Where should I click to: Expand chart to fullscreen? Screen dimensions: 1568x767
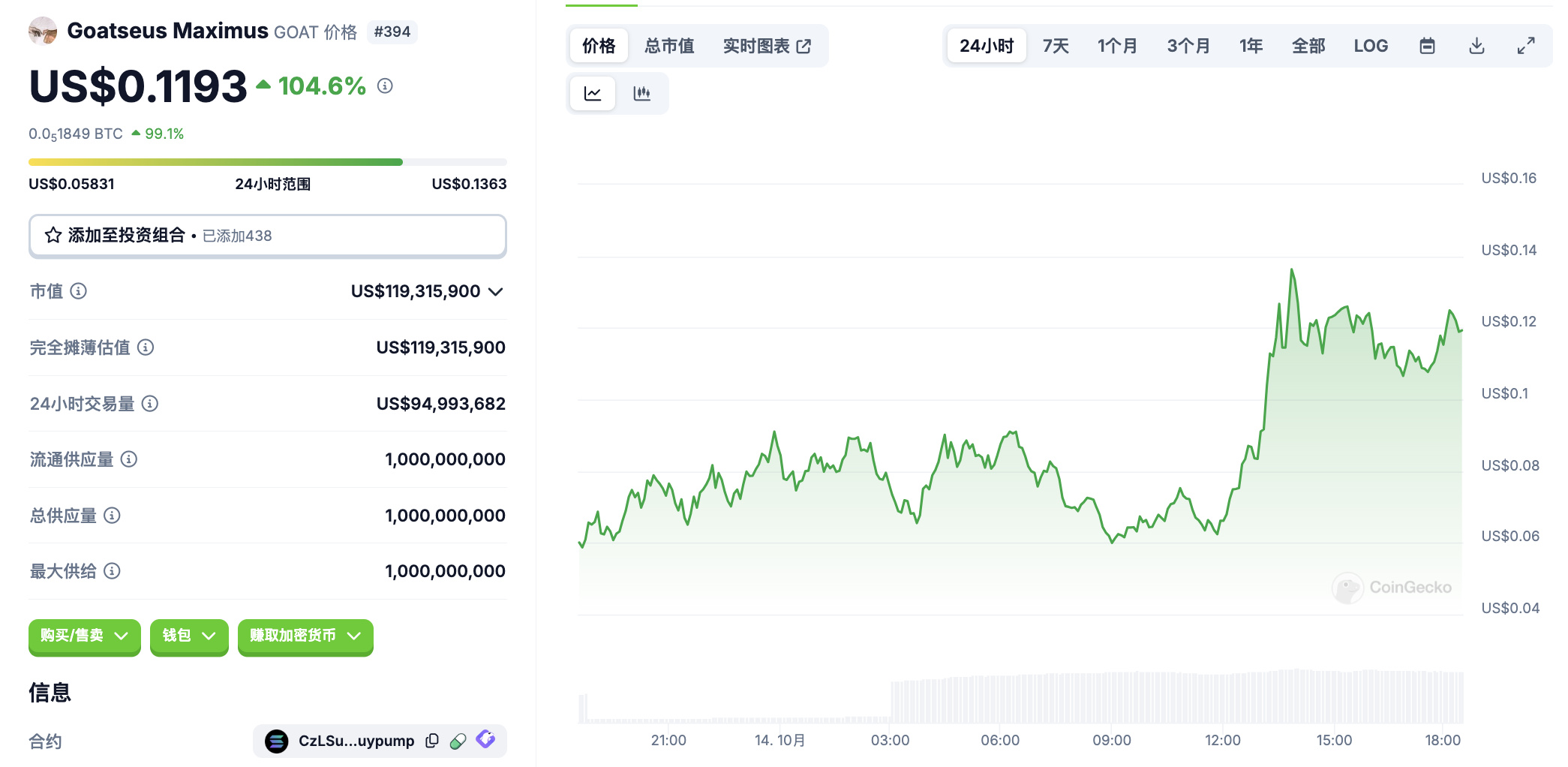(1525, 46)
